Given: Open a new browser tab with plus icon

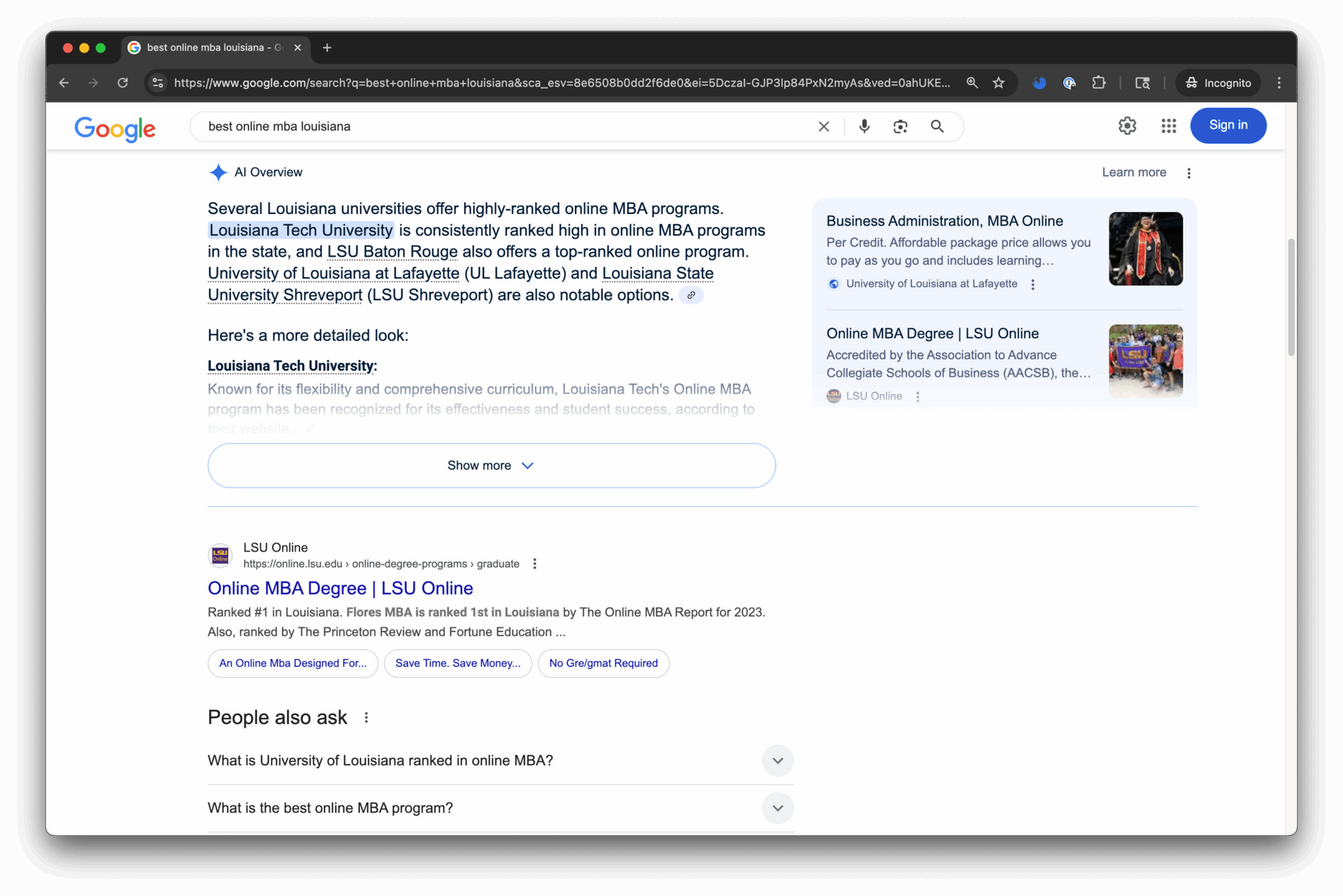Looking at the screenshot, I should click(327, 48).
